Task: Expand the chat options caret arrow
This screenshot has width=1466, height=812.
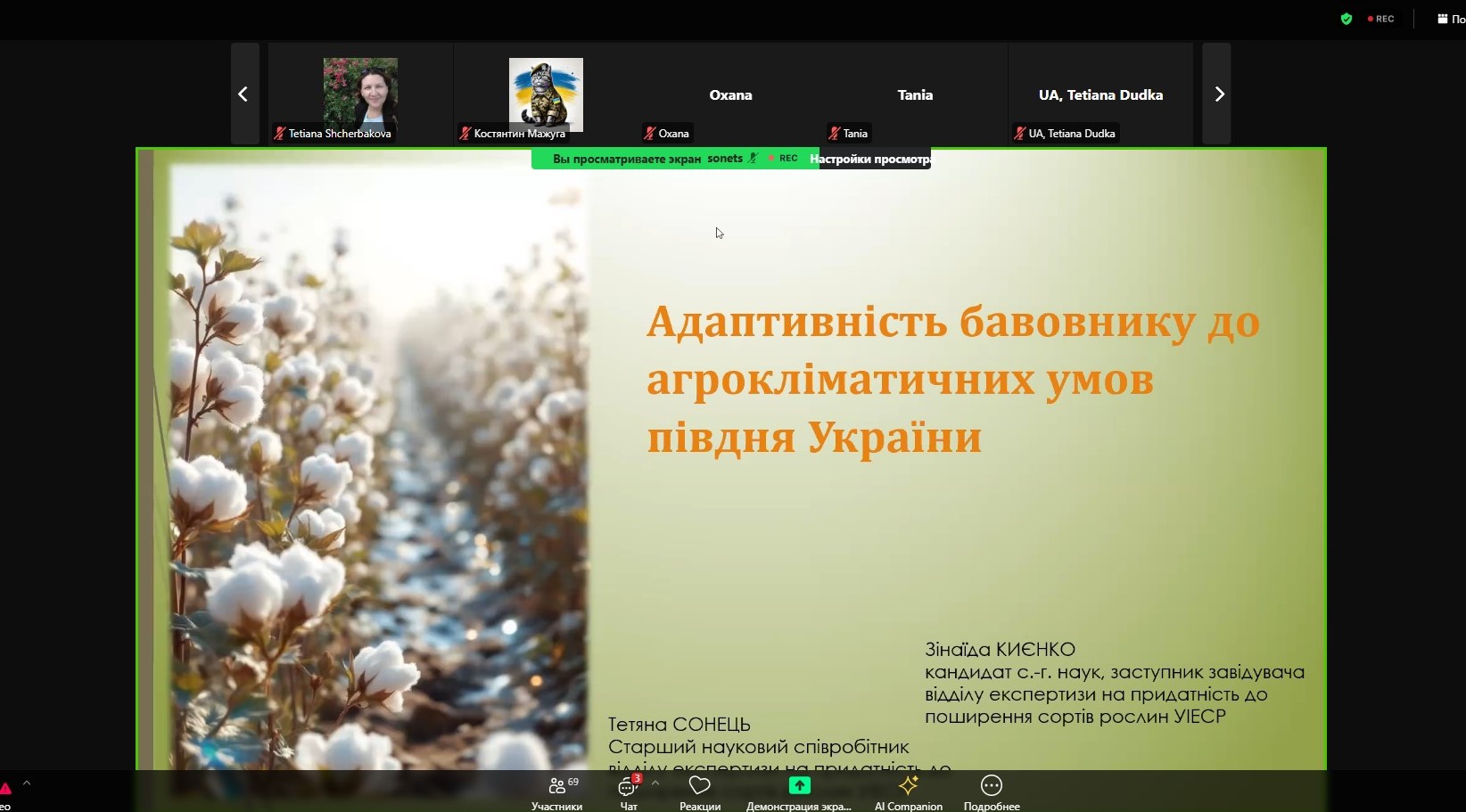Action: point(655,783)
